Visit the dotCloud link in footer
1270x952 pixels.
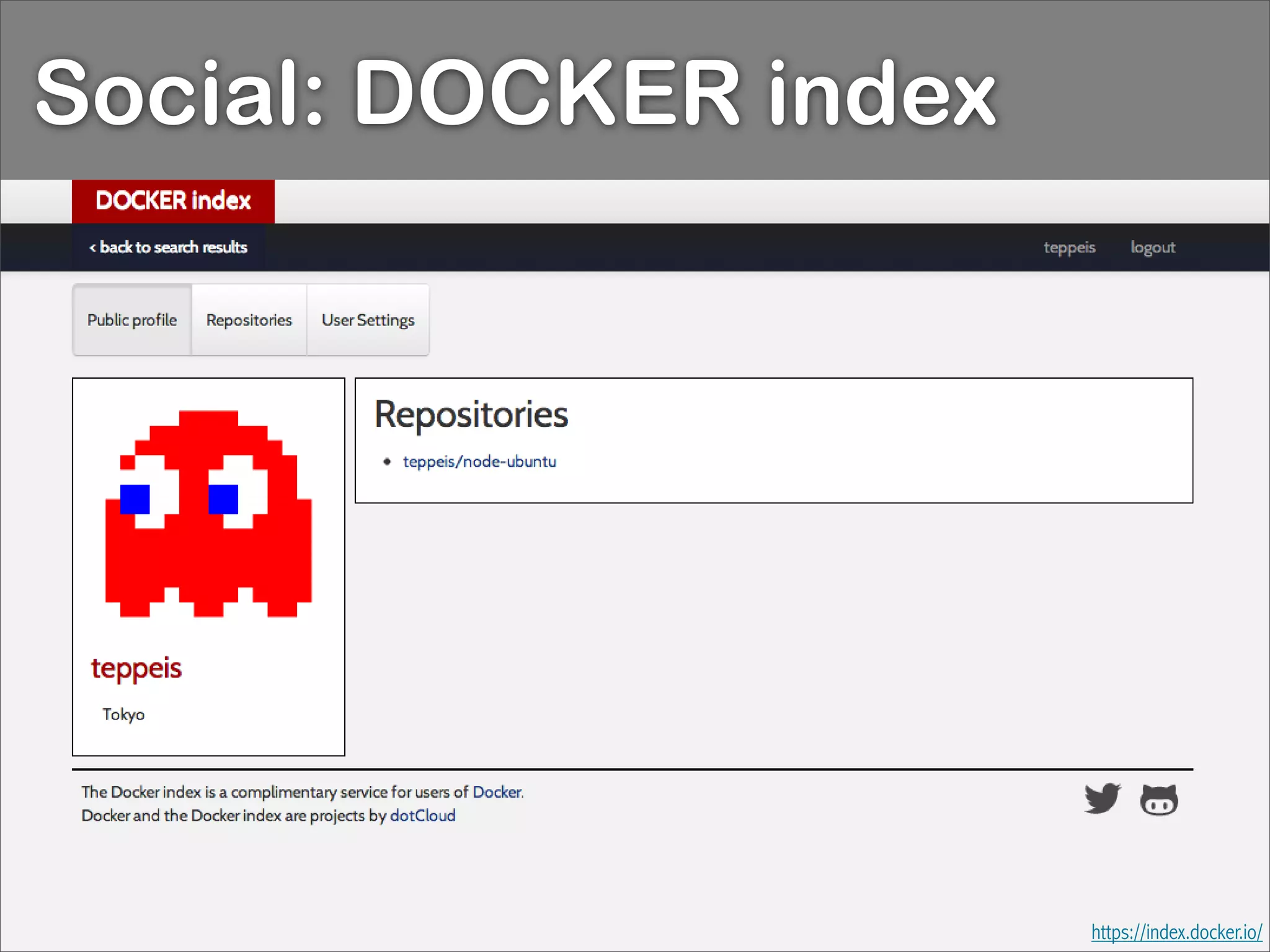(x=423, y=816)
